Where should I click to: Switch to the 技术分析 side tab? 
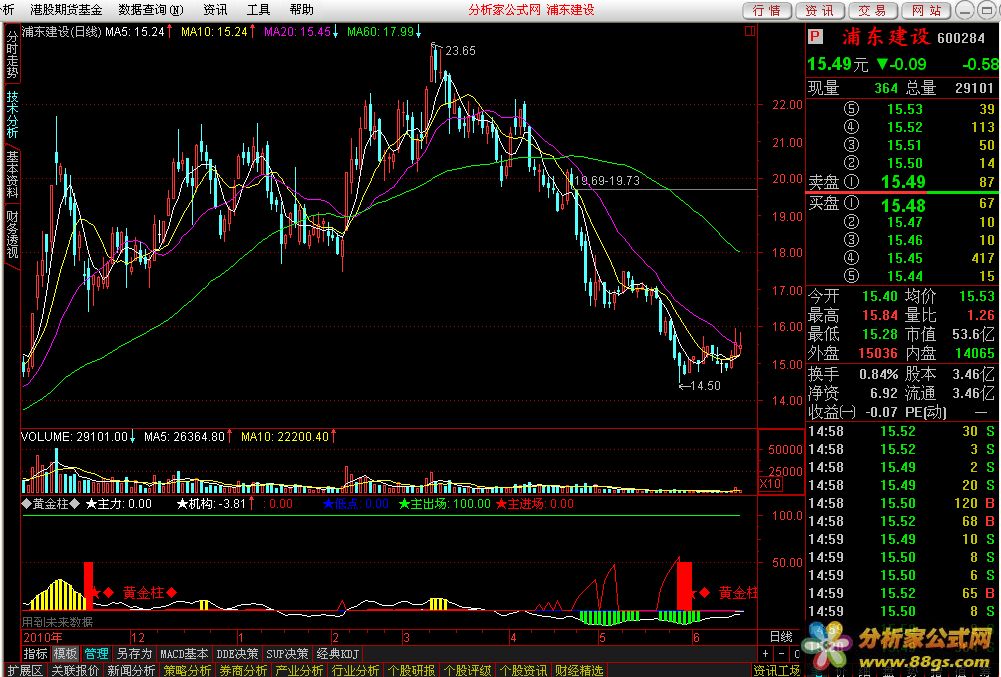[12, 115]
